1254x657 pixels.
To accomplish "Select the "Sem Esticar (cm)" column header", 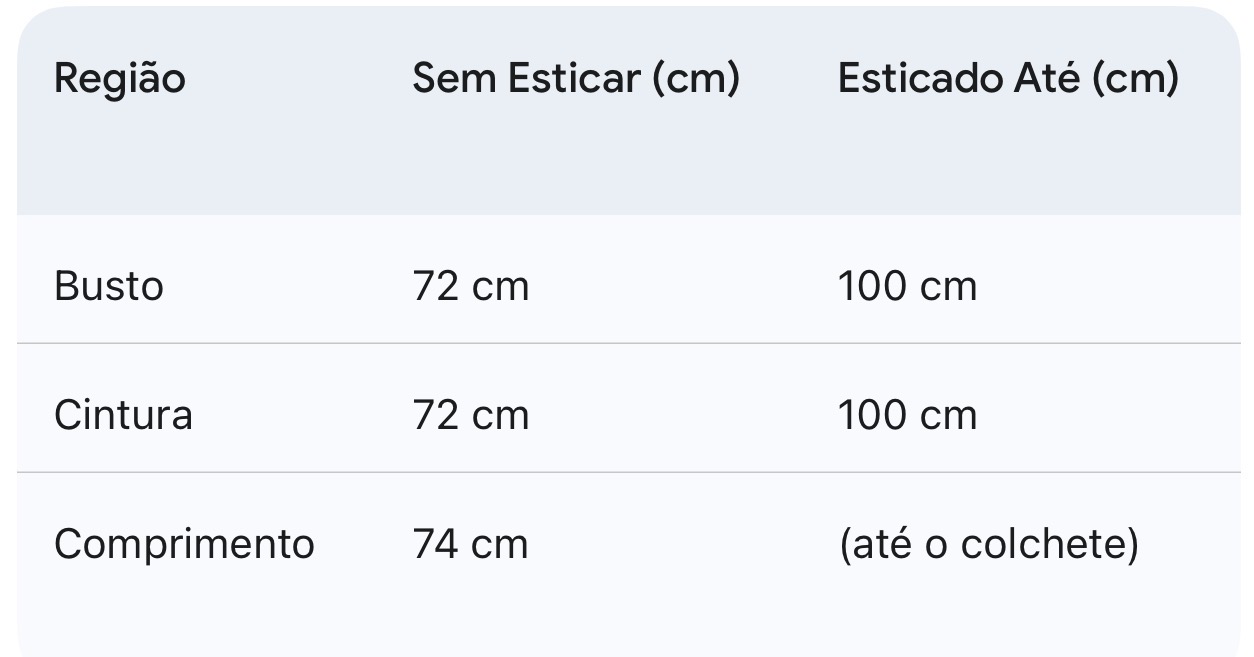I will pos(576,78).
